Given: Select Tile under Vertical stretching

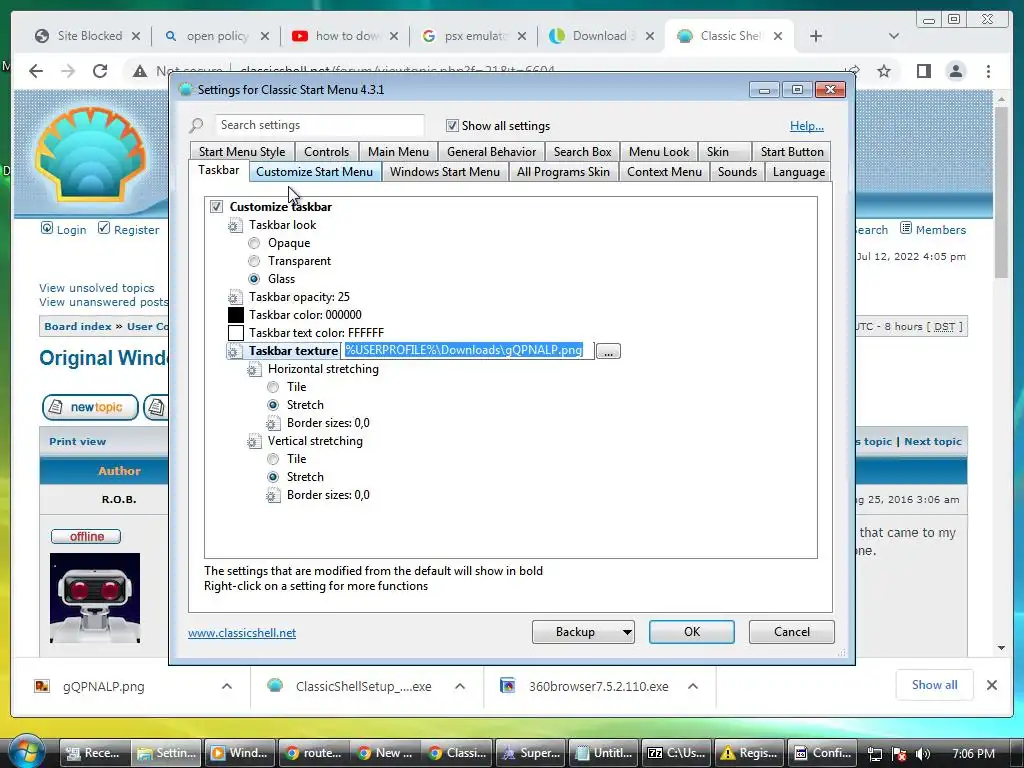Looking at the screenshot, I should pos(273,459).
